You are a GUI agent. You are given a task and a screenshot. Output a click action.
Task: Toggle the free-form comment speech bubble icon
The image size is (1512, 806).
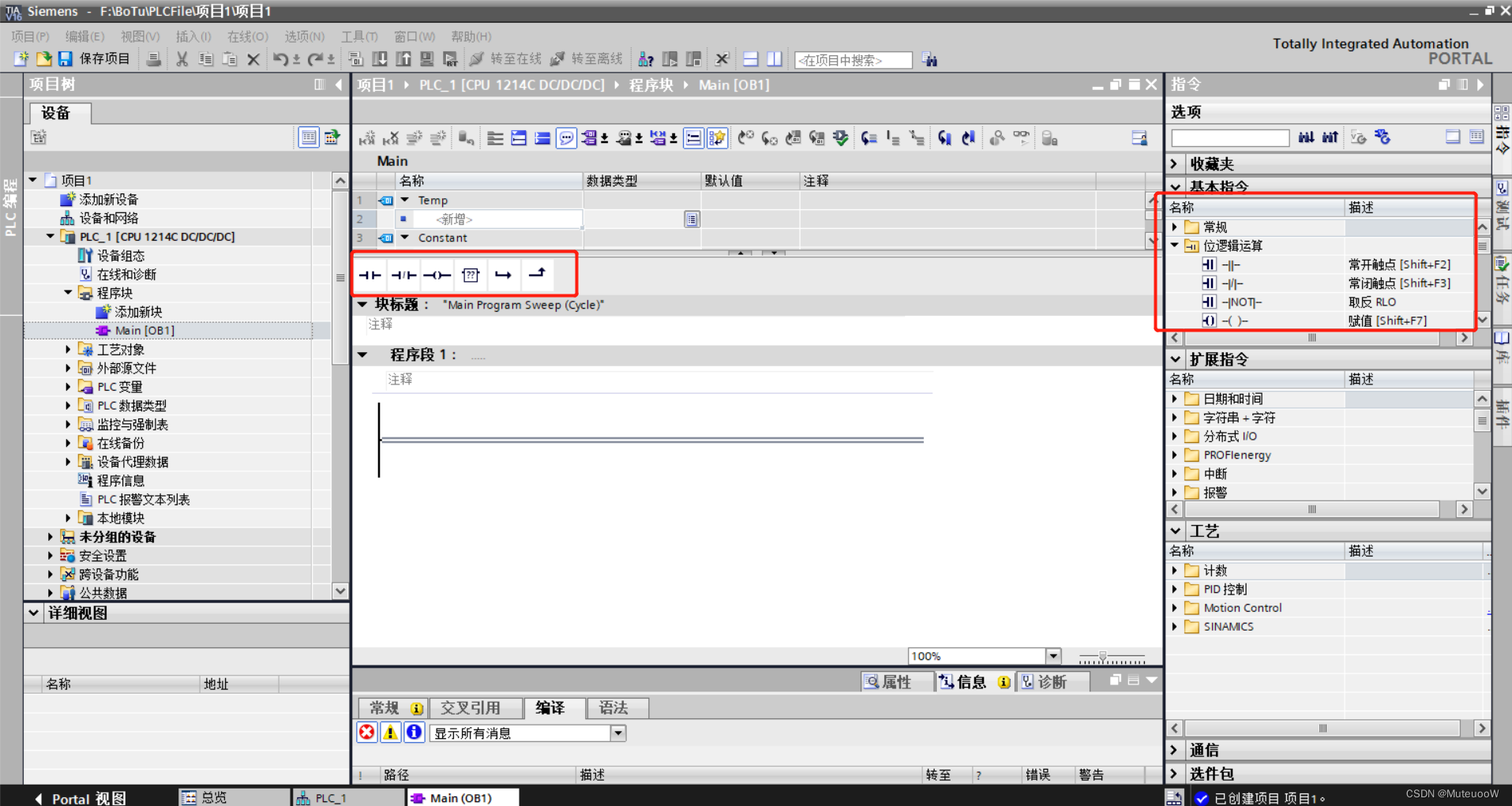click(x=566, y=138)
